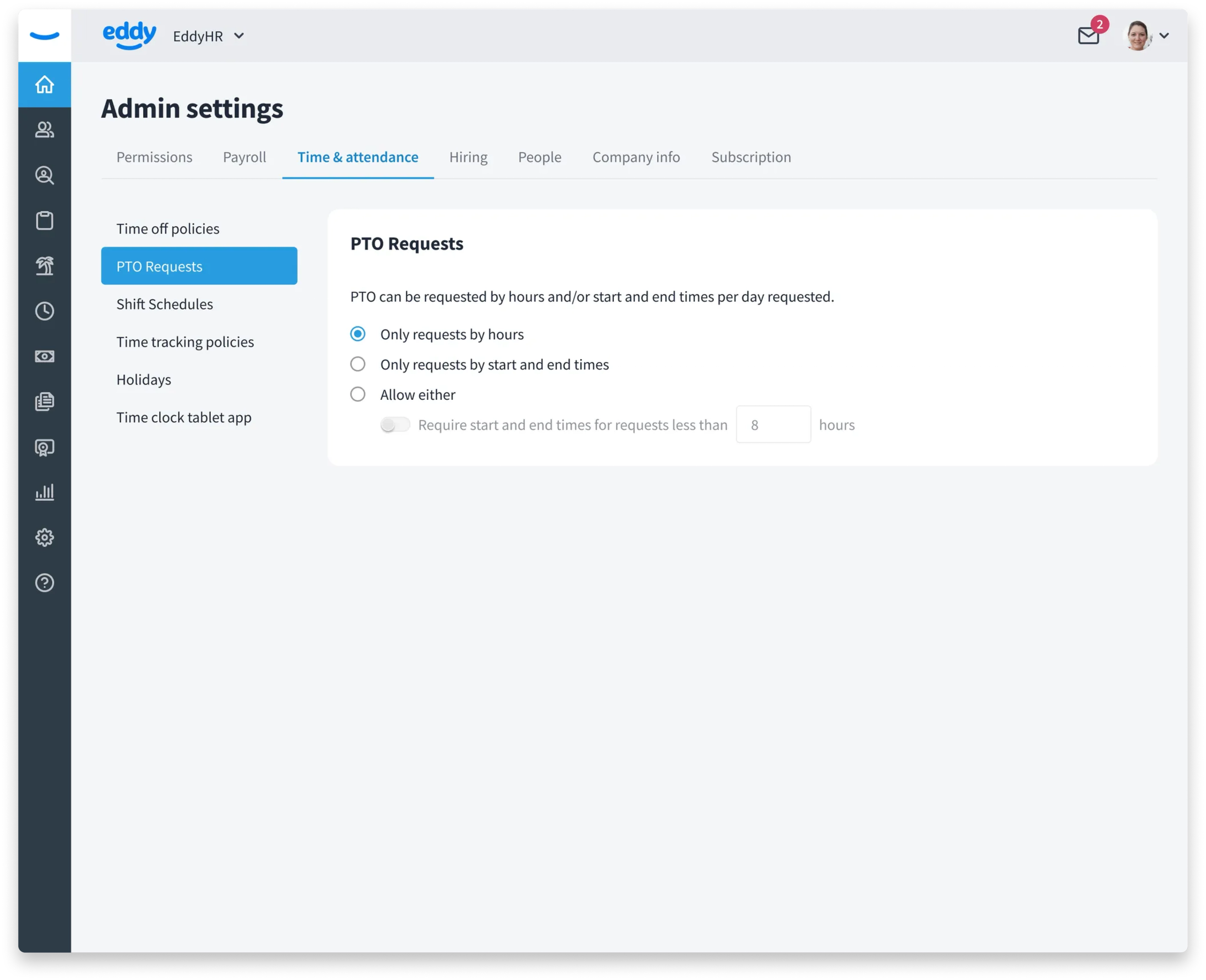Switch to the People tab
Image resolution: width=1206 pixels, height=980 pixels.
tap(540, 157)
